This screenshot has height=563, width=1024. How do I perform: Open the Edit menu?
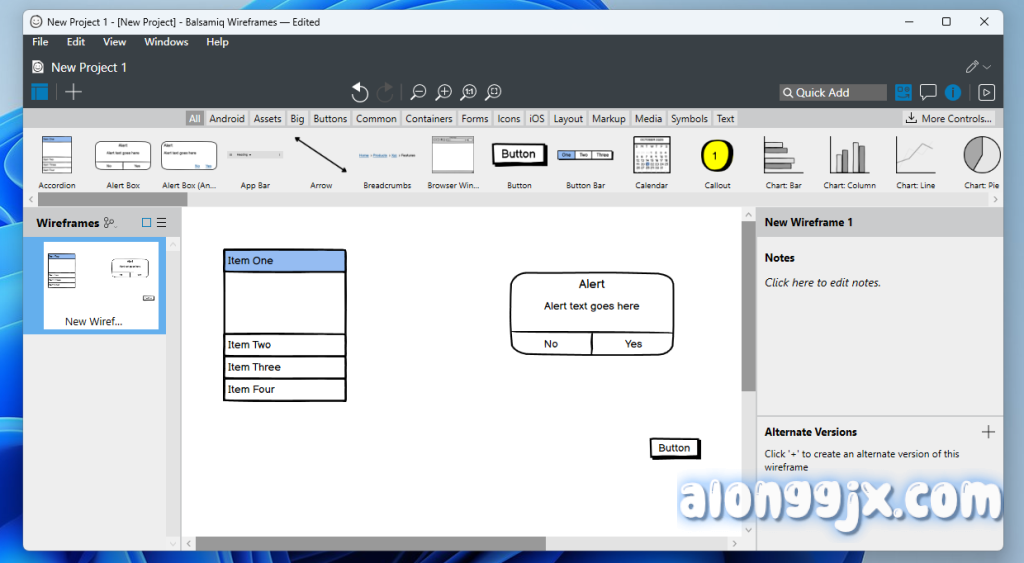pos(76,42)
